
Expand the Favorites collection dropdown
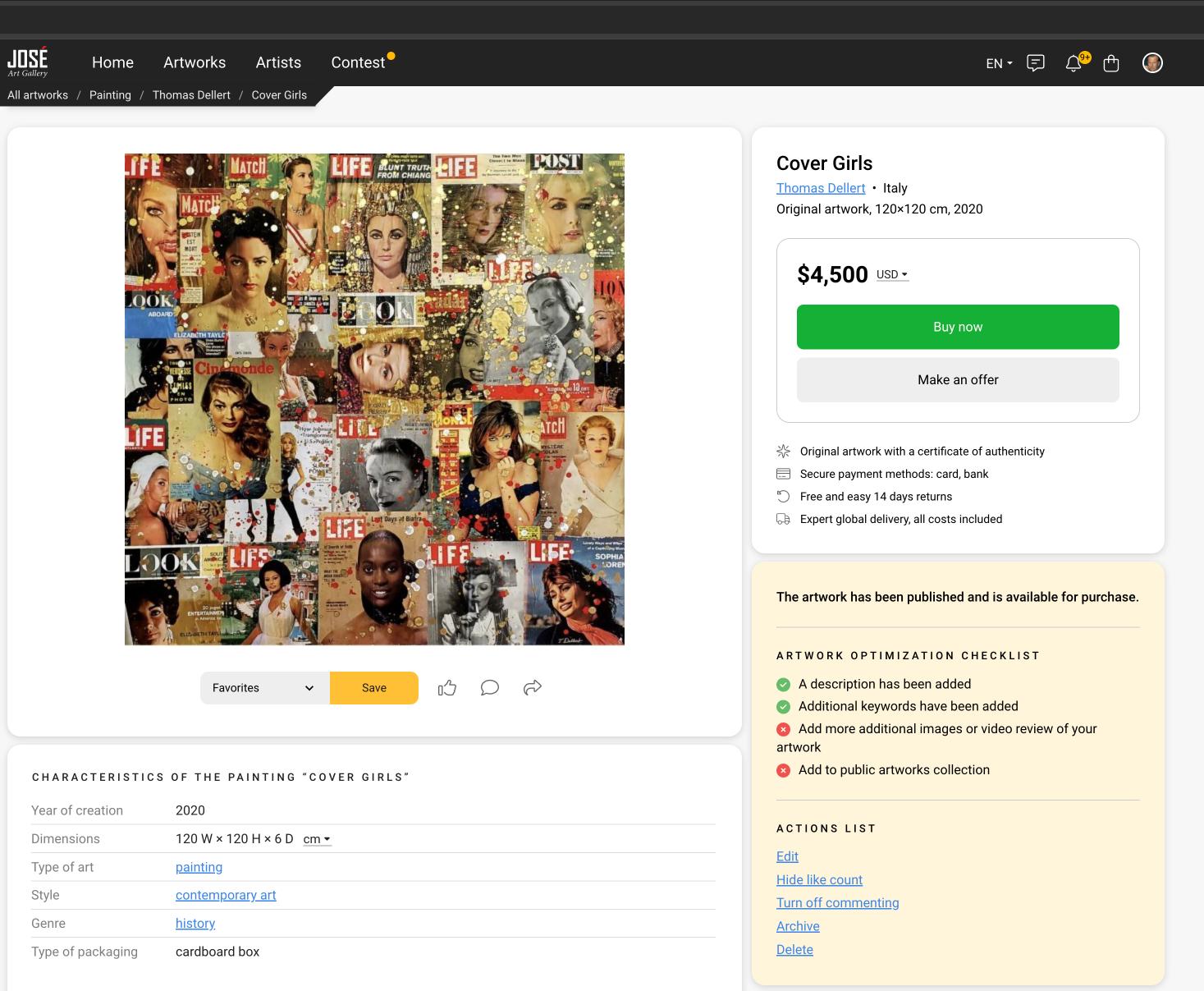(265, 688)
